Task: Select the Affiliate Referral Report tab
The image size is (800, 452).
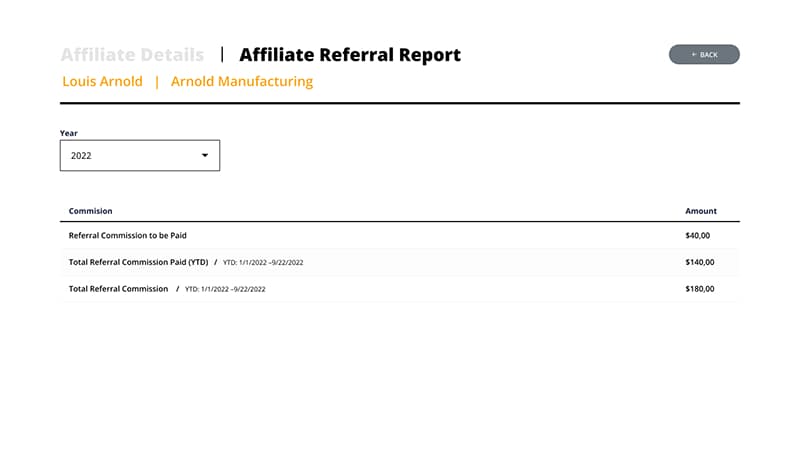Action: (350, 55)
